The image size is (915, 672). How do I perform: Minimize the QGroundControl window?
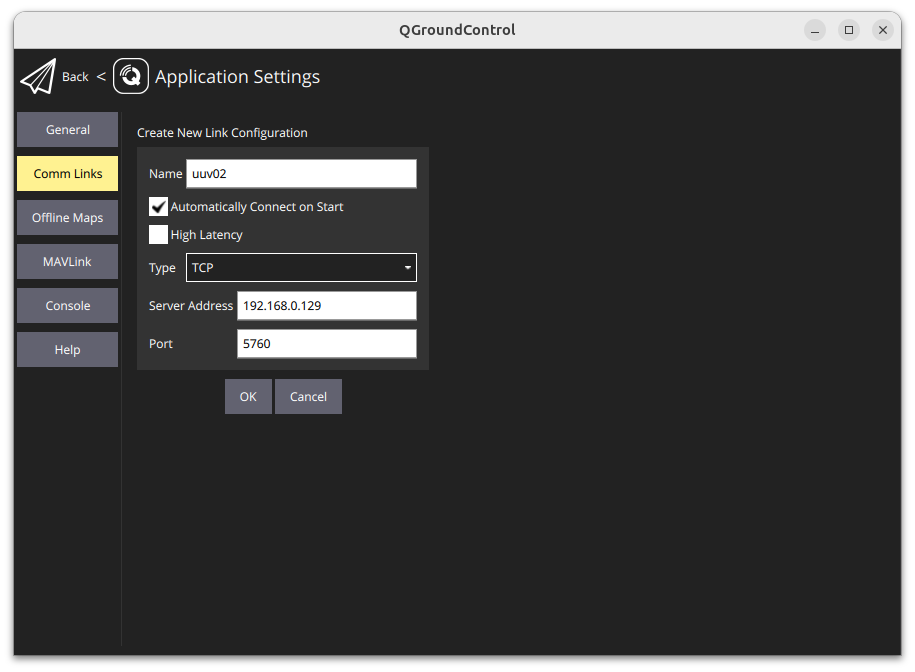click(815, 30)
